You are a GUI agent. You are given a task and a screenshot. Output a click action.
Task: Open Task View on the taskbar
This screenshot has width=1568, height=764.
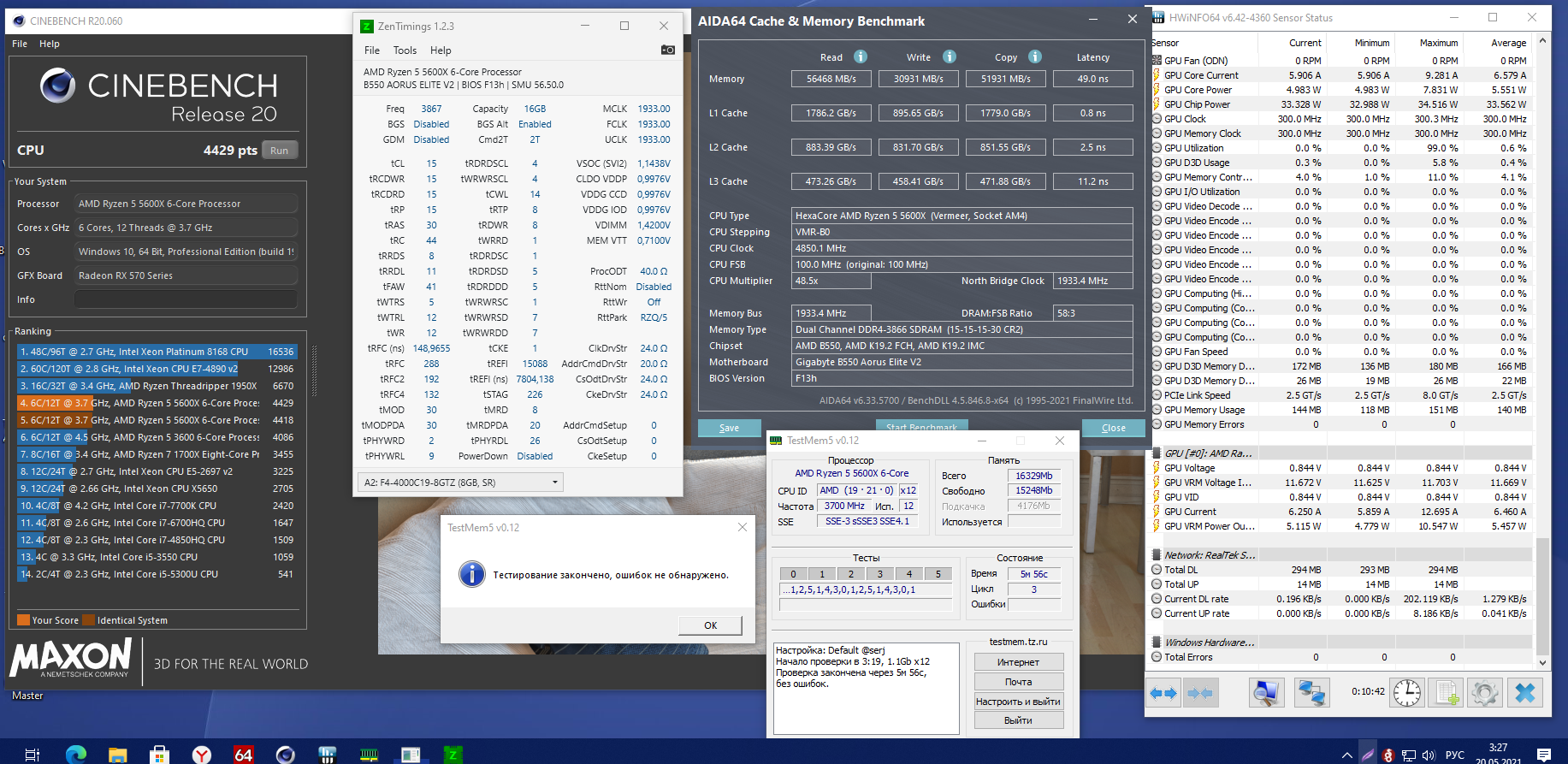coord(33,754)
